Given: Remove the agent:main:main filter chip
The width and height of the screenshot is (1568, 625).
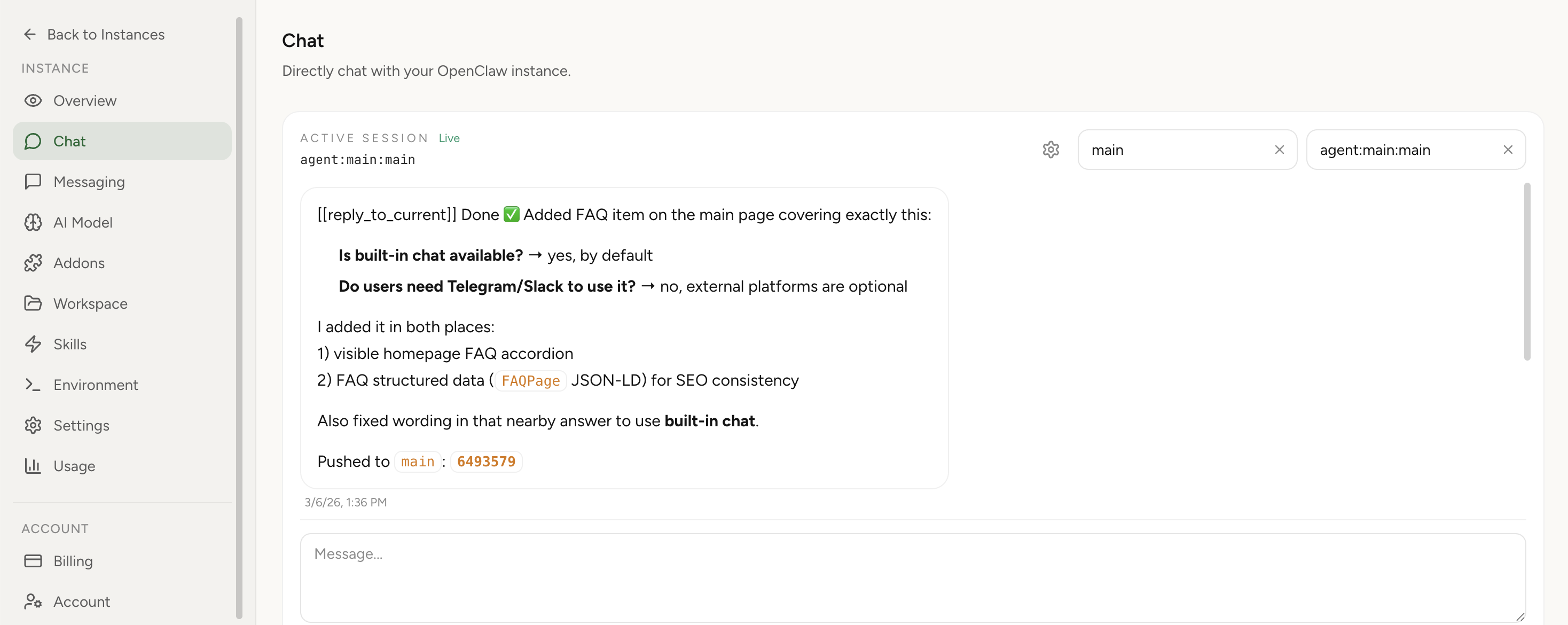Looking at the screenshot, I should (1508, 150).
